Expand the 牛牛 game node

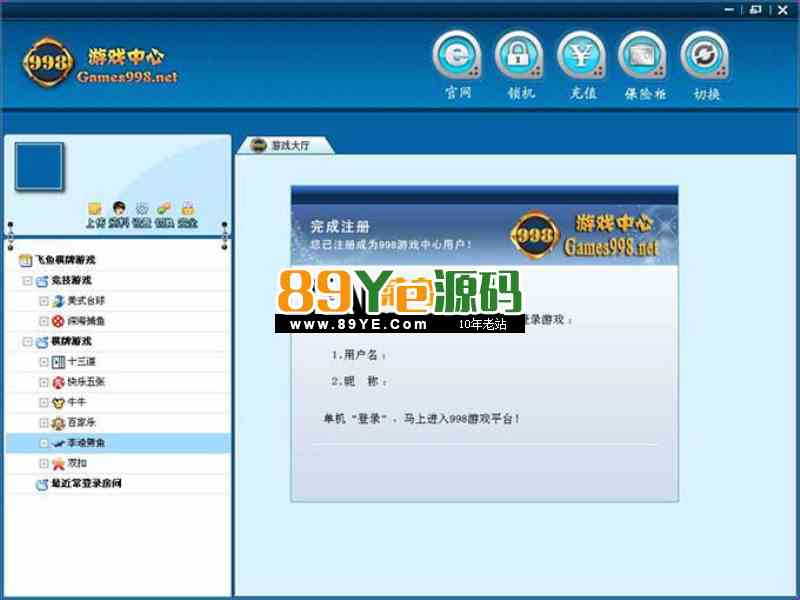[x=44, y=402]
